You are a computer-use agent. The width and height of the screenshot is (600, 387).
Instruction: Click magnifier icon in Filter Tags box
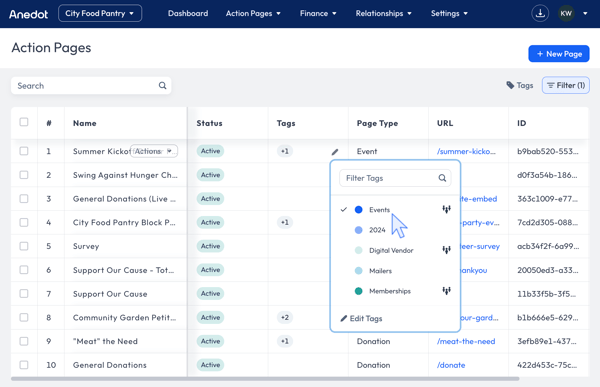coord(442,178)
